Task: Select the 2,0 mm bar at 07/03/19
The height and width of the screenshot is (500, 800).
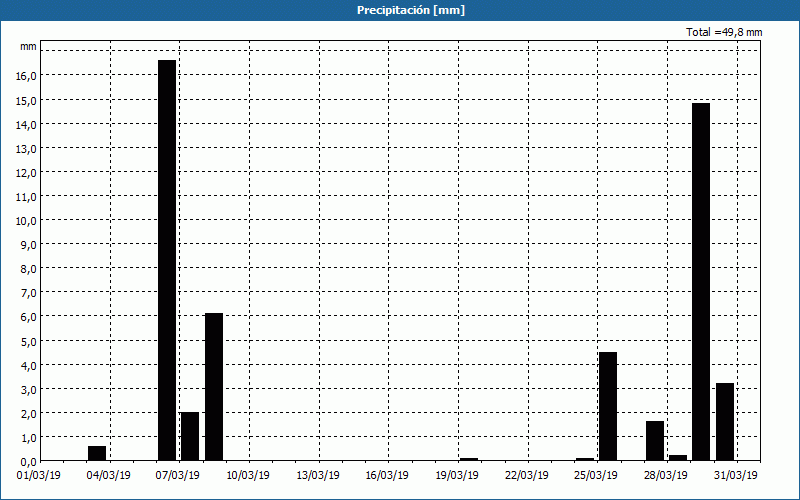Action: point(190,436)
